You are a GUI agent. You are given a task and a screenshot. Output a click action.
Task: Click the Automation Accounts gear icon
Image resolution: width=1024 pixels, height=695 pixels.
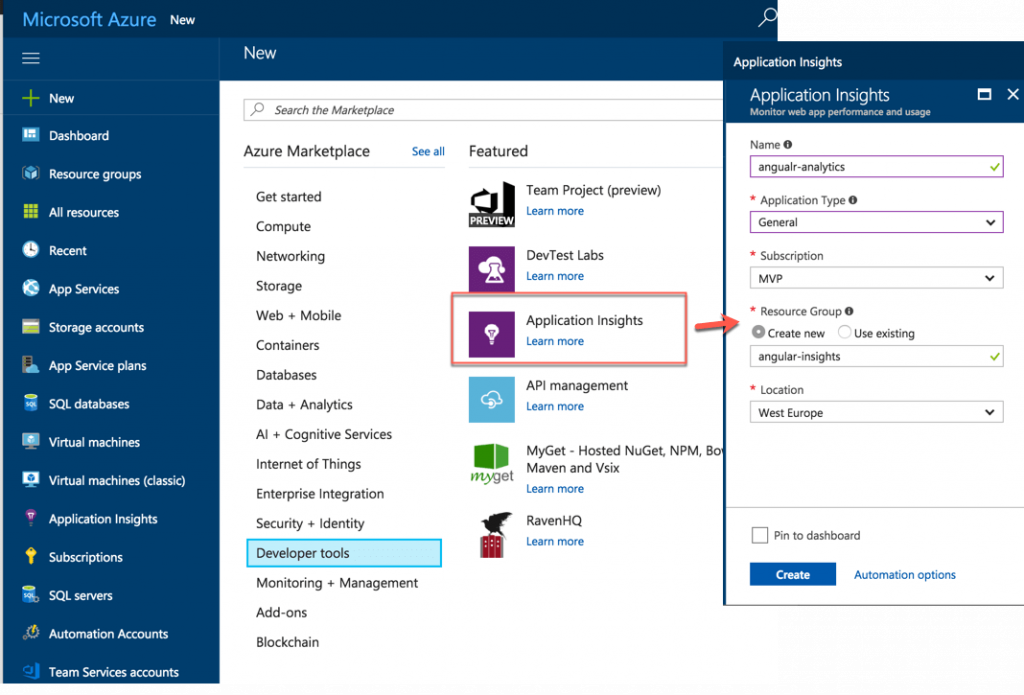click(31, 633)
